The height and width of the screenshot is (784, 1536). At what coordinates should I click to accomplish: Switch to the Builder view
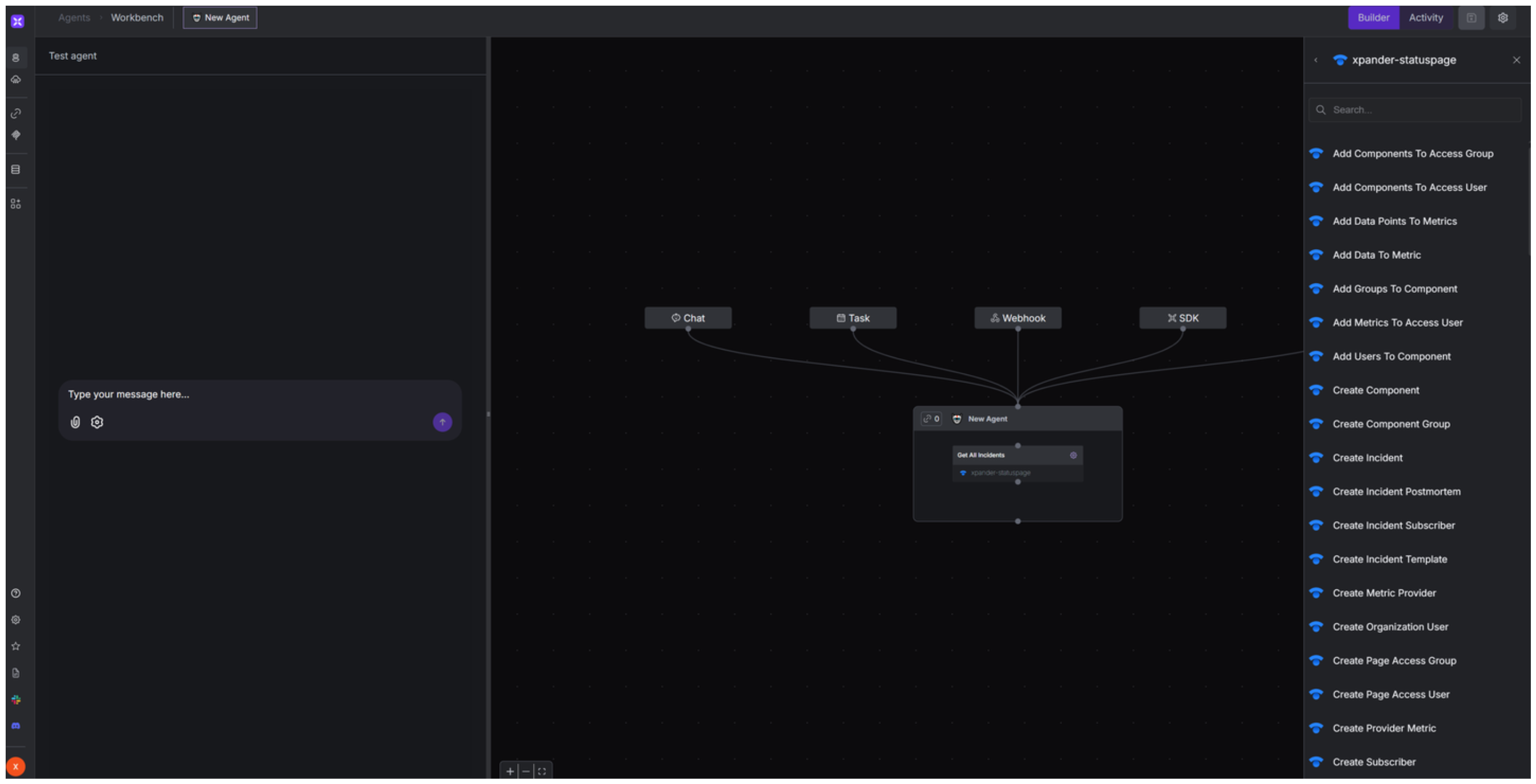point(1372,18)
